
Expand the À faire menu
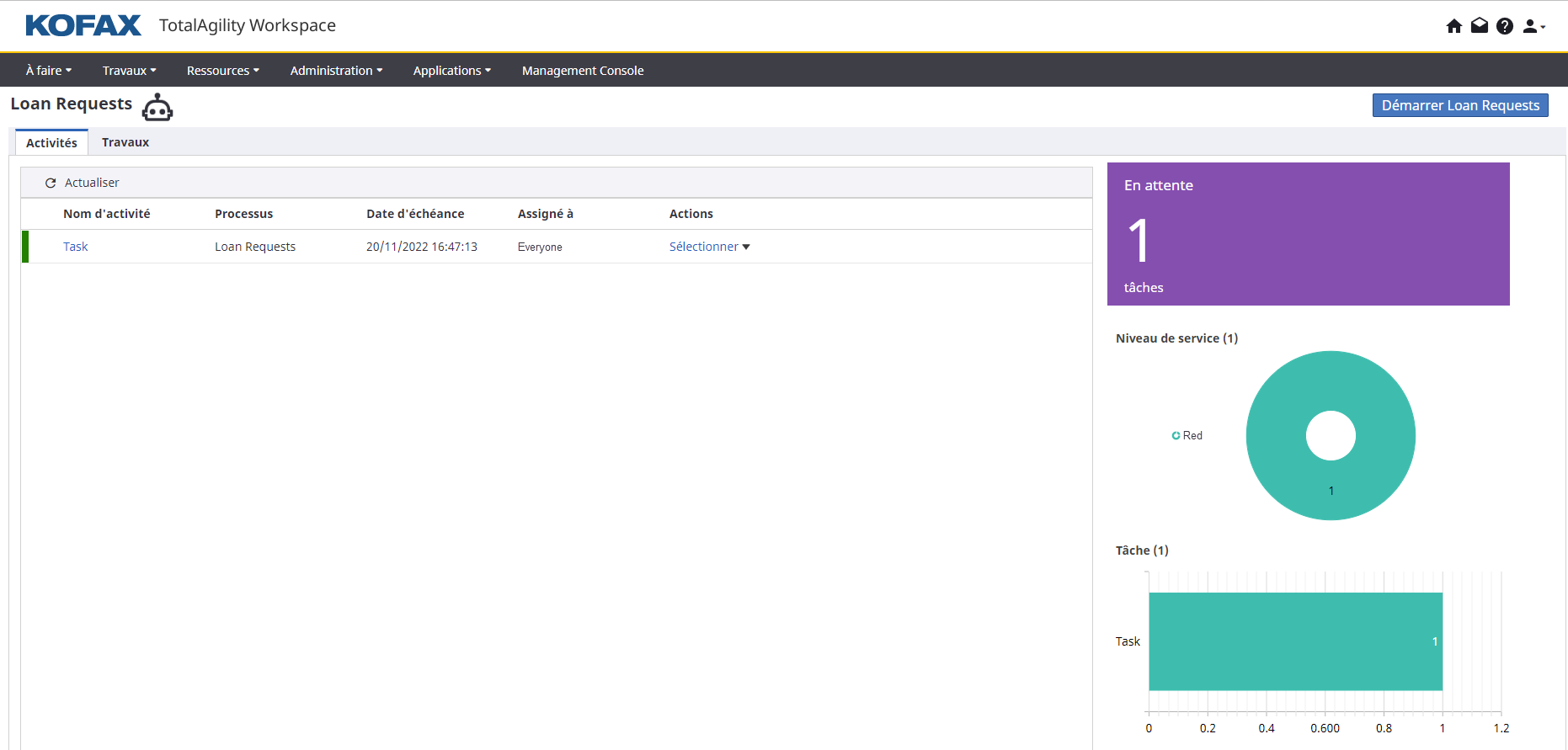tap(48, 71)
